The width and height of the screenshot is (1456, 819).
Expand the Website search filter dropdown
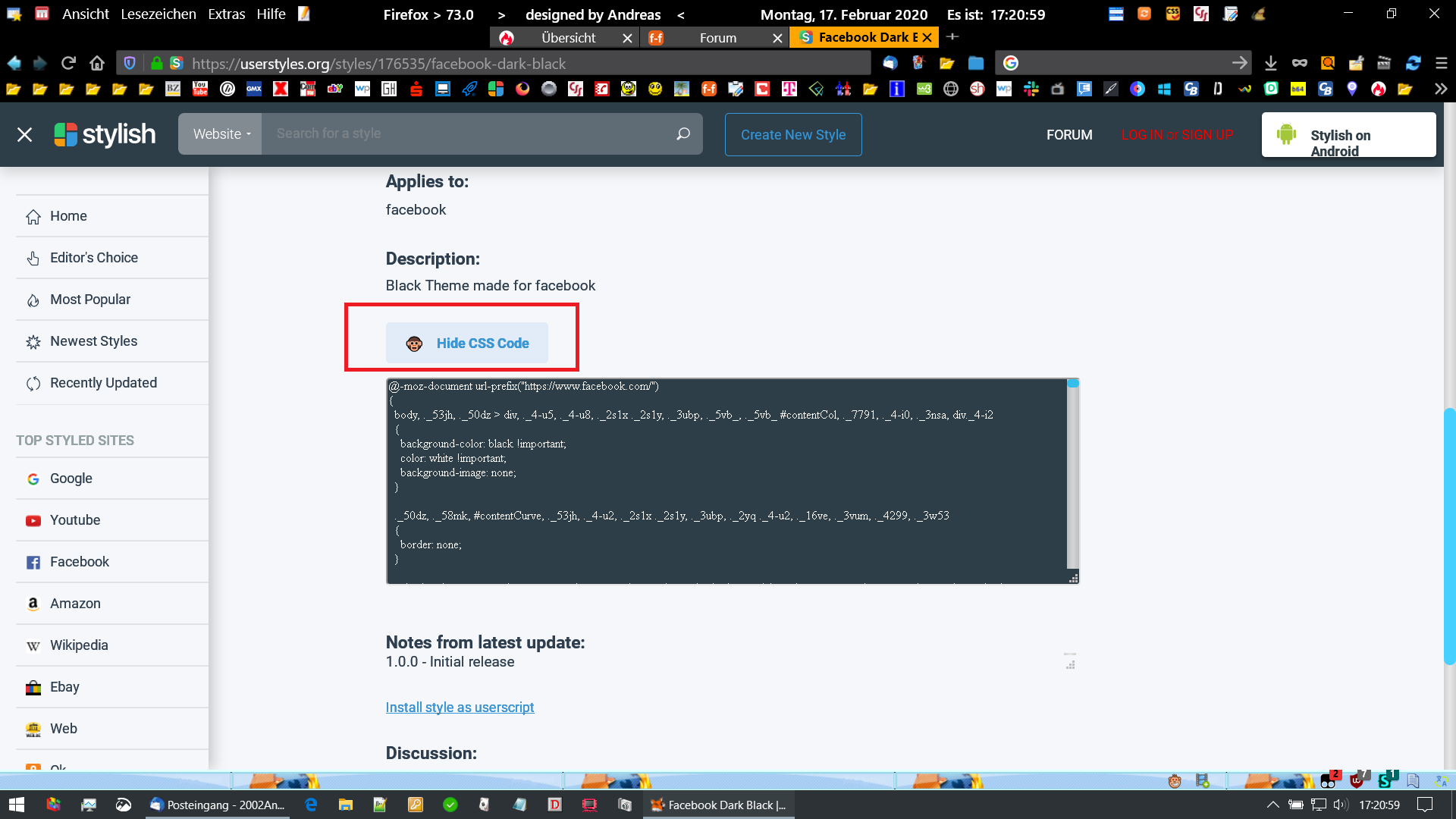(221, 134)
